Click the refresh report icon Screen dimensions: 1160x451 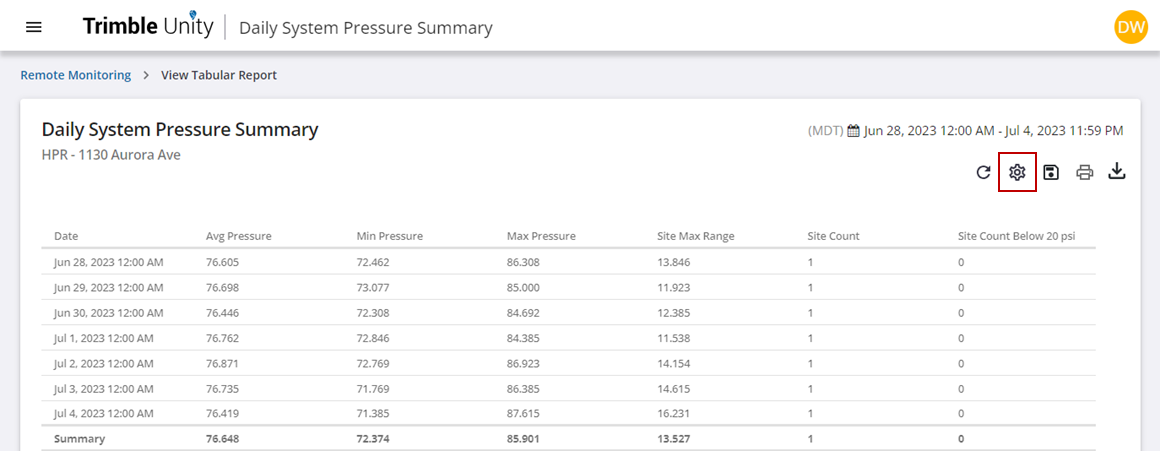[x=983, y=173]
